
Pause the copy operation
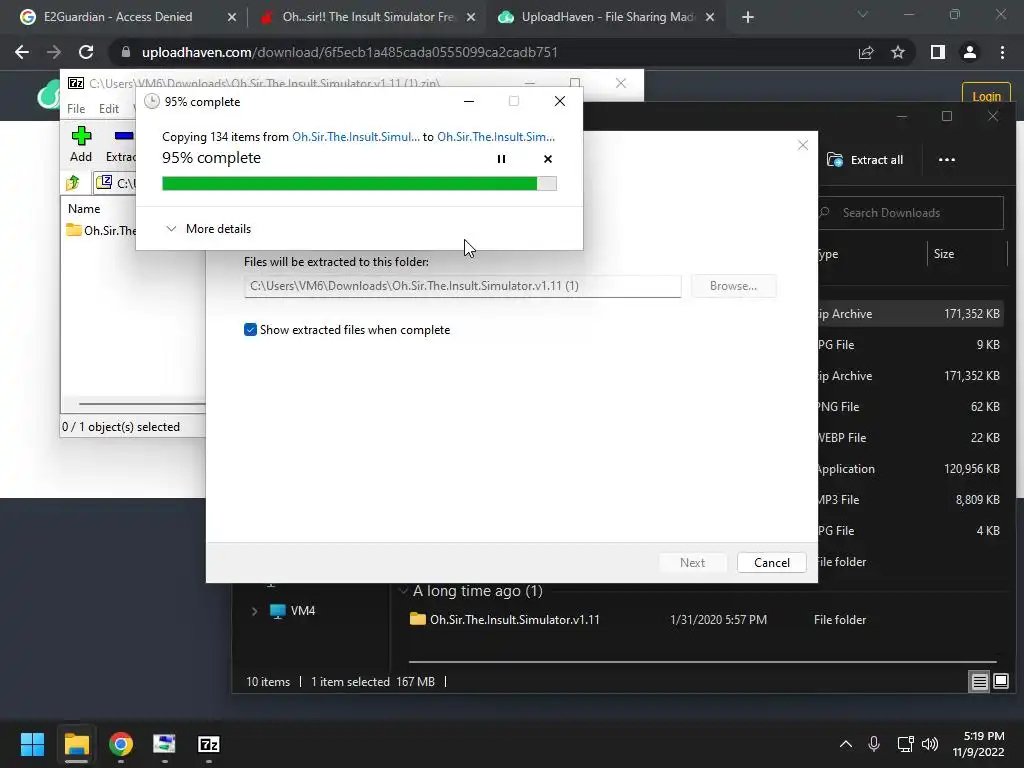click(501, 159)
